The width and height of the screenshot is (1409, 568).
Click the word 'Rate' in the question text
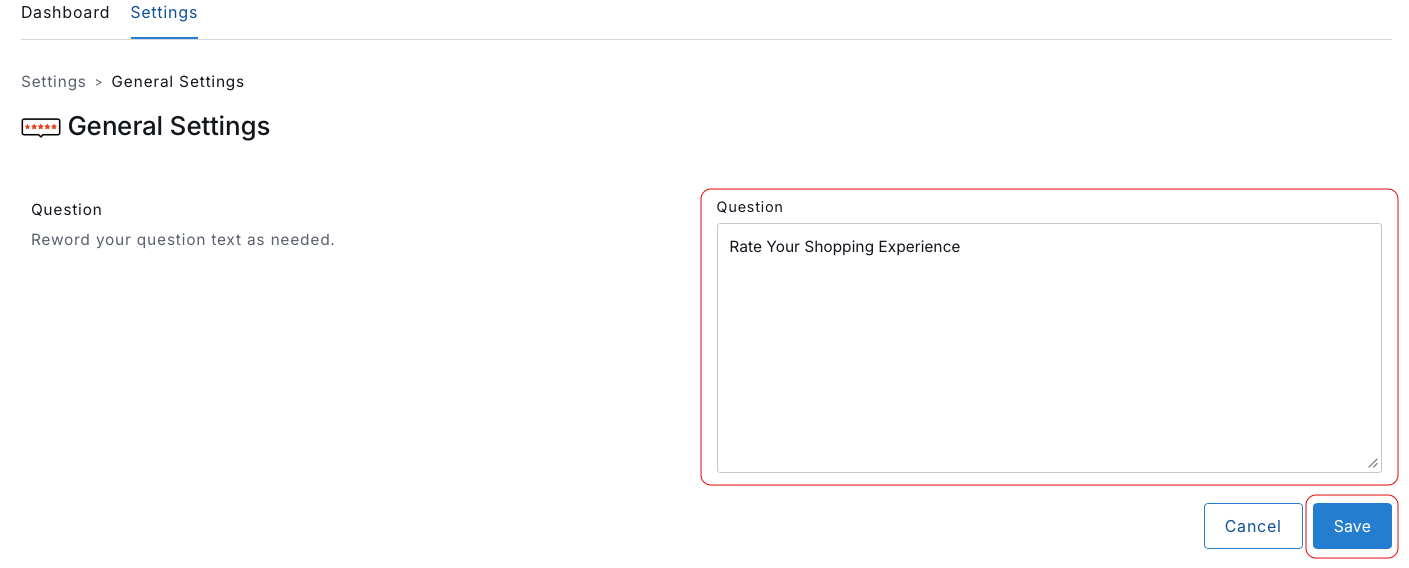click(x=746, y=247)
